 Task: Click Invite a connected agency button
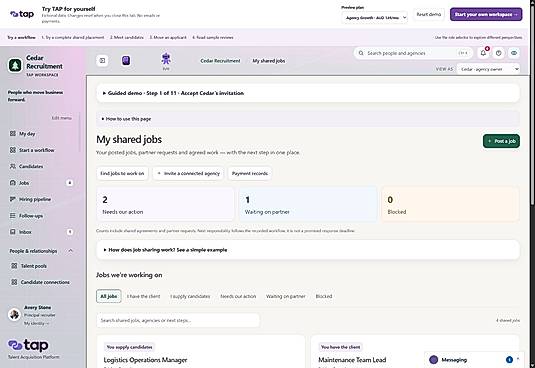[x=188, y=173]
